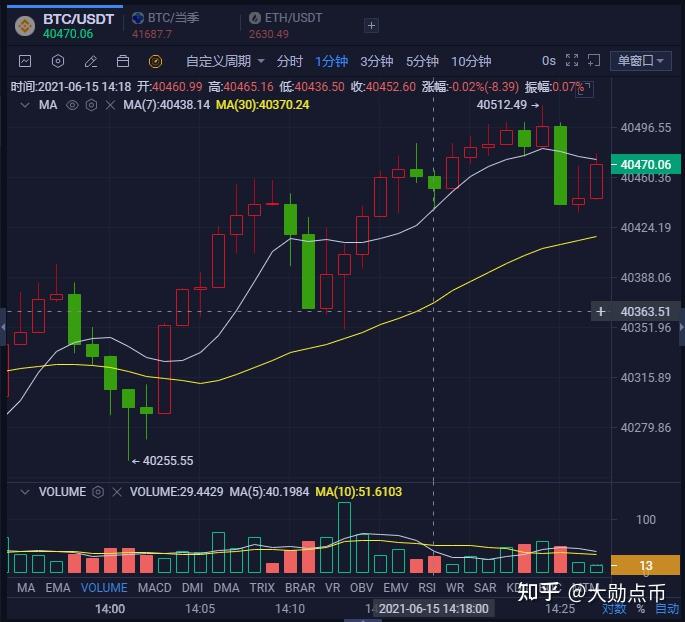Select the SAR indicator

pos(485,587)
